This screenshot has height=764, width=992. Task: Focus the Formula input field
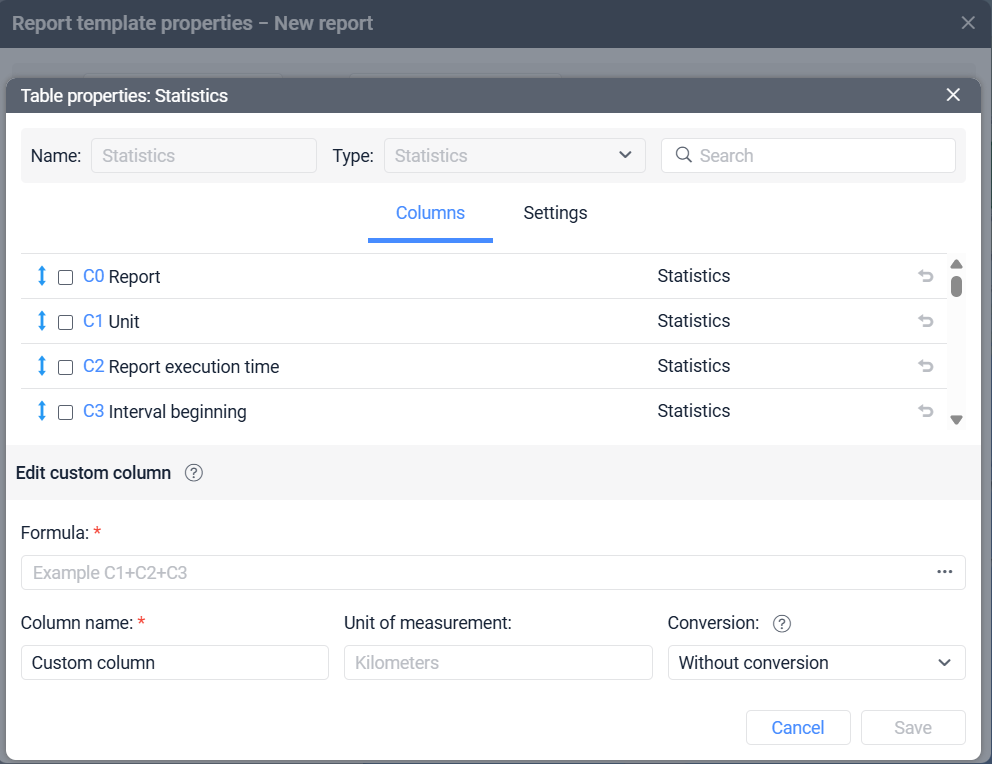coord(475,573)
